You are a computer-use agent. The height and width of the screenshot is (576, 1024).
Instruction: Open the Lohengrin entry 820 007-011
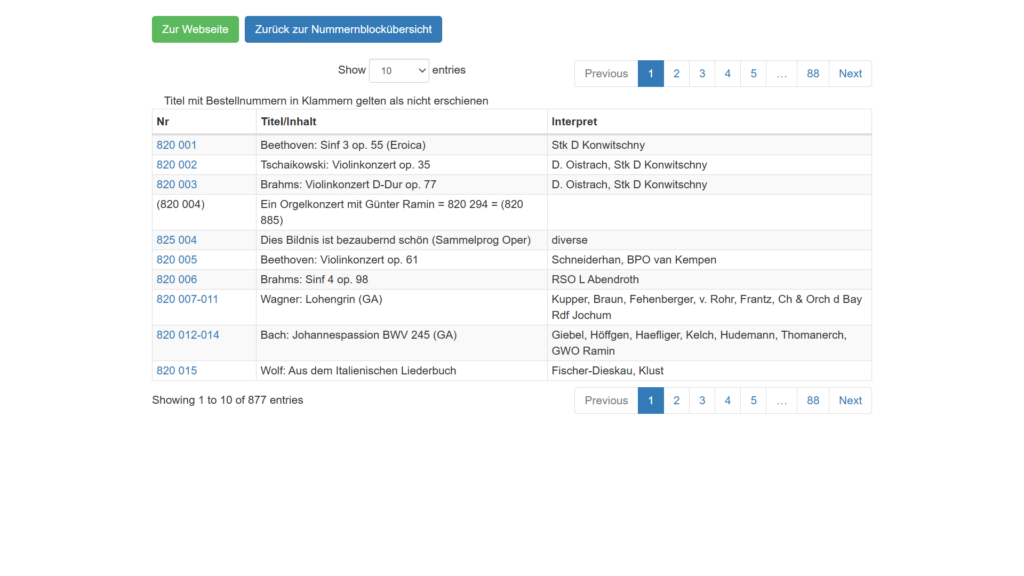pos(187,299)
